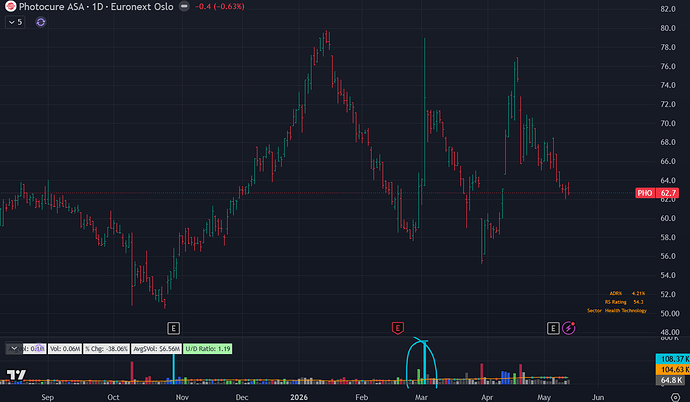The width and height of the screenshot is (690, 402).
Task: Select the '% Chg: -38.06%' legend value
Action: (106, 349)
